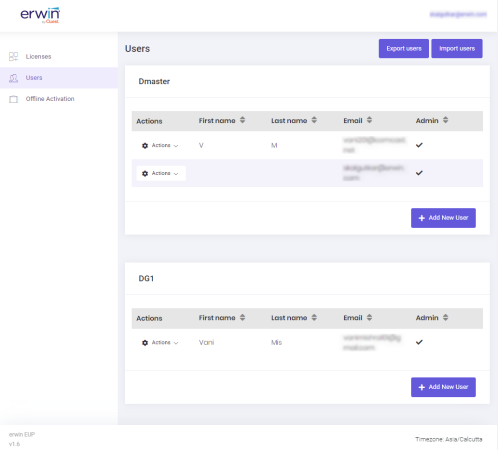Viewport: 498px width, 450px height.
Task: Click the Export users button
Action: [404, 49]
